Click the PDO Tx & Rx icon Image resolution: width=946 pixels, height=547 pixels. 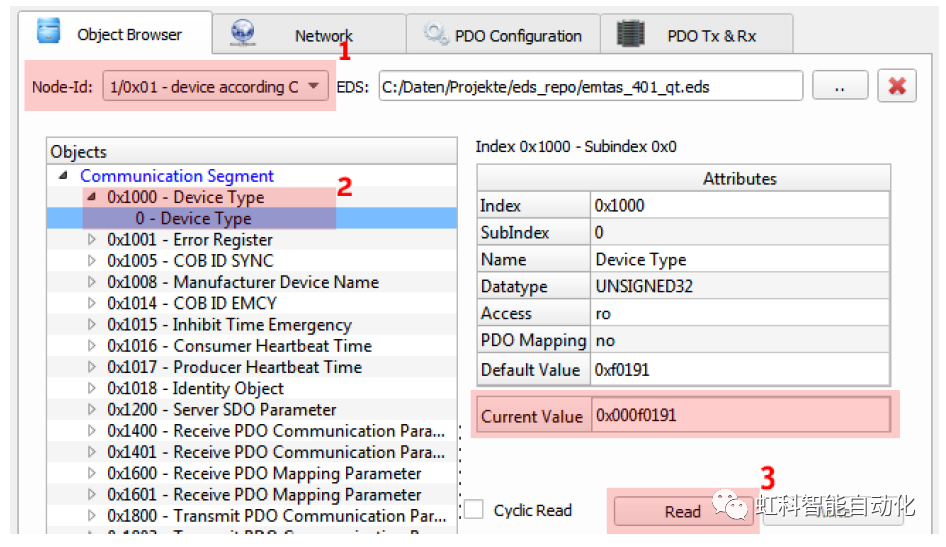coord(630,34)
